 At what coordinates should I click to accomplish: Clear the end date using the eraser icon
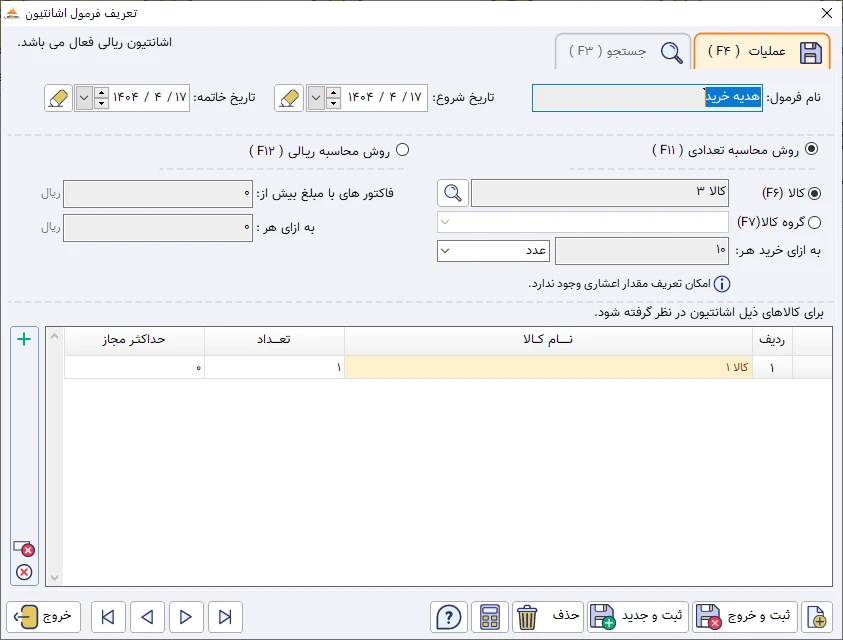click(x=57, y=97)
